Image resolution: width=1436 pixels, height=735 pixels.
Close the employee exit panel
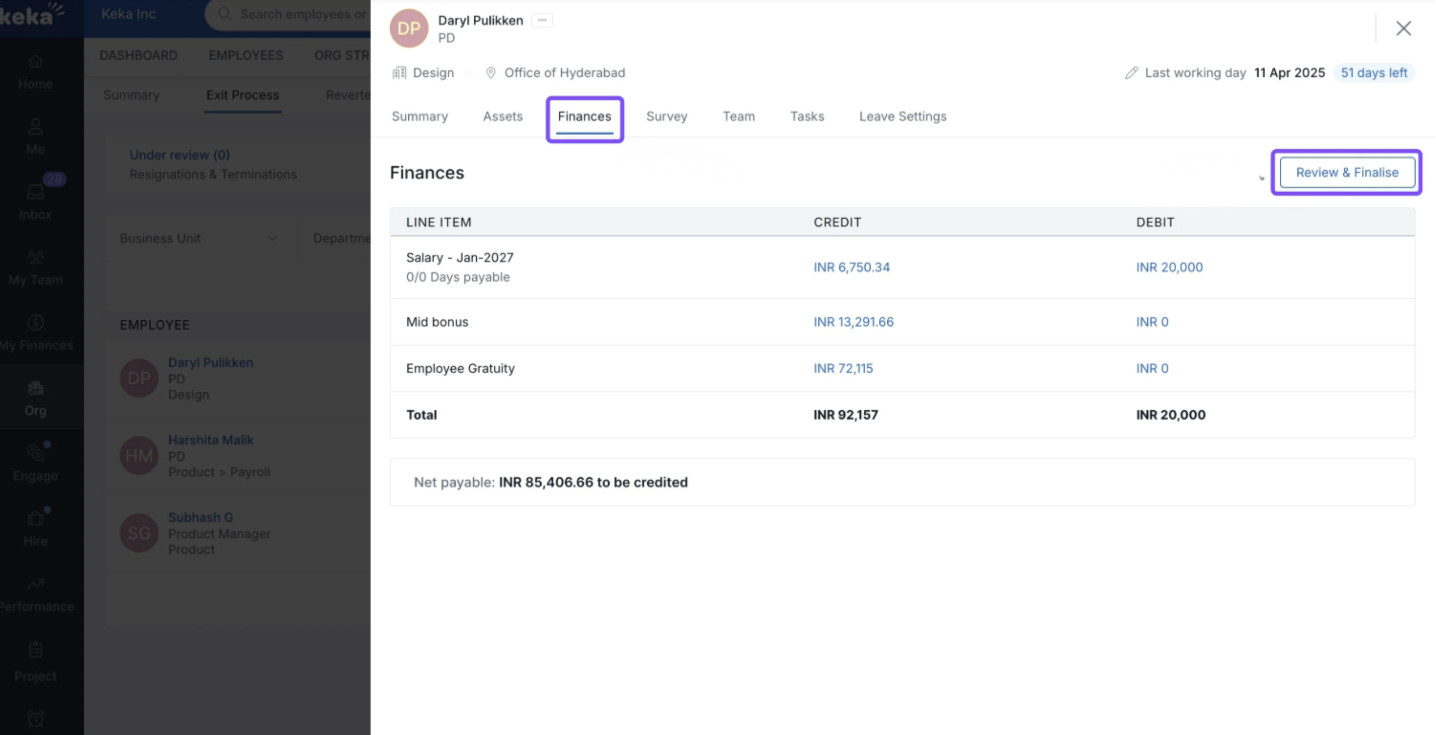[1403, 29]
